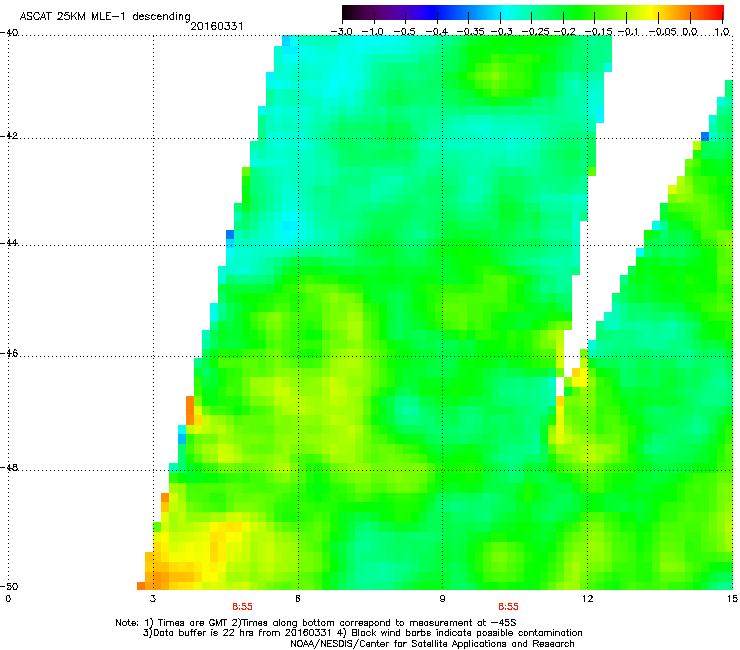Click red 8:55 time between longitudes 9 and 12

pyautogui.click(x=508, y=607)
